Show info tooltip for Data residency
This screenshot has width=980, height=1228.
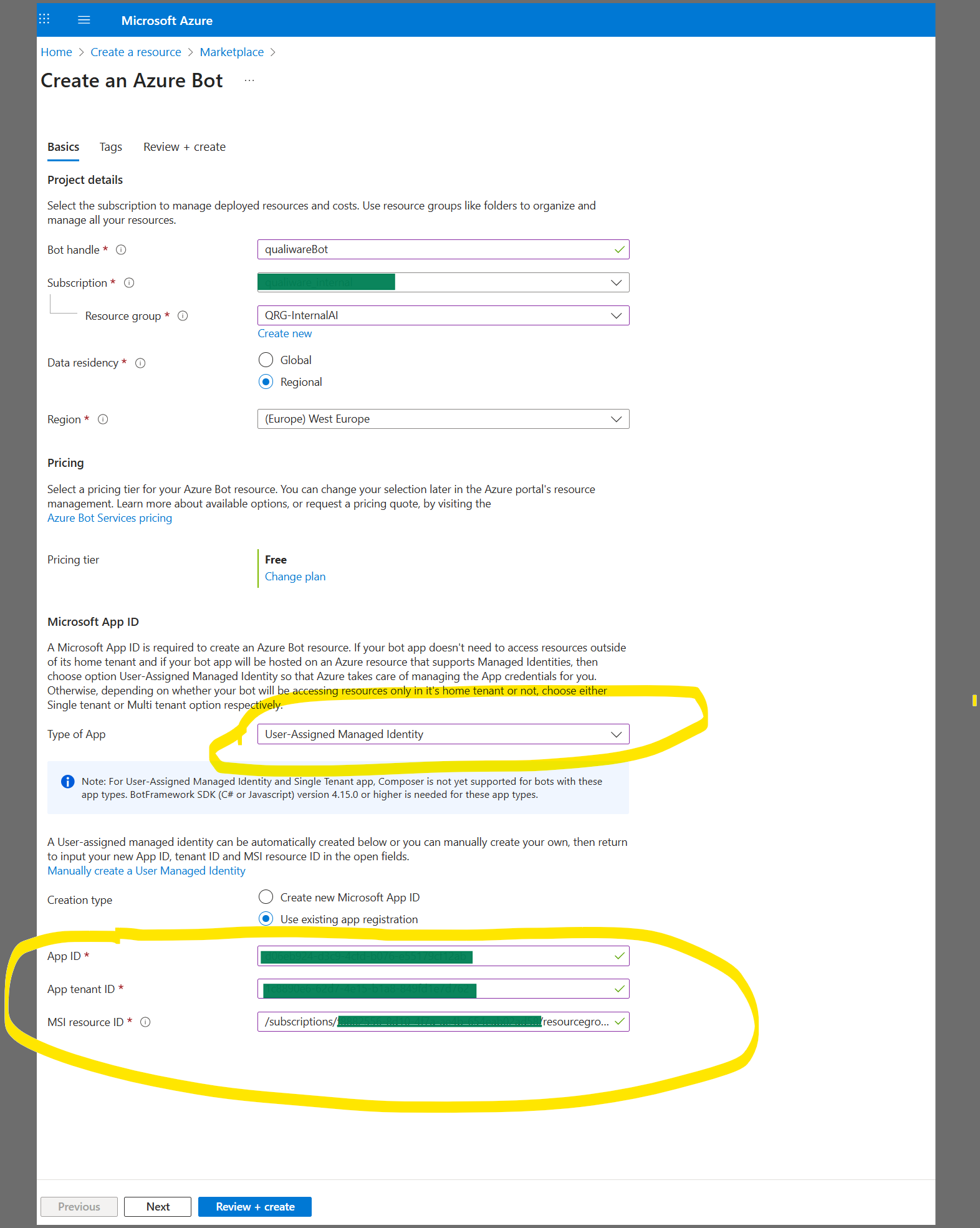[140, 363]
